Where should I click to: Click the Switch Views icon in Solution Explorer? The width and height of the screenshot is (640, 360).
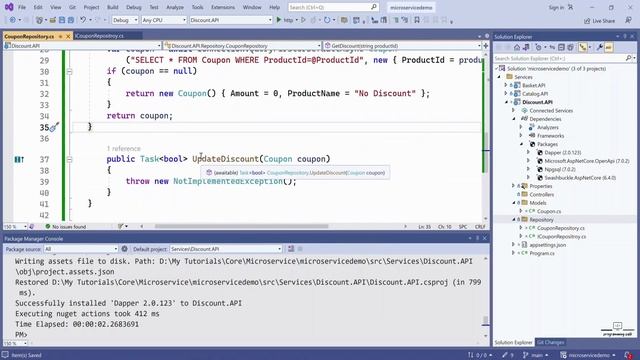tap(526, 48)
